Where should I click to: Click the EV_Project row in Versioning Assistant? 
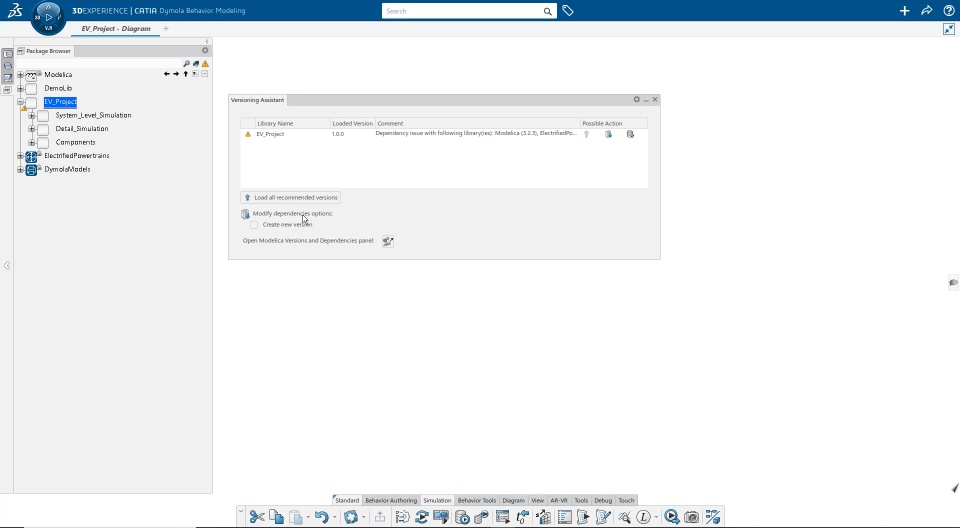click(444, 134)
